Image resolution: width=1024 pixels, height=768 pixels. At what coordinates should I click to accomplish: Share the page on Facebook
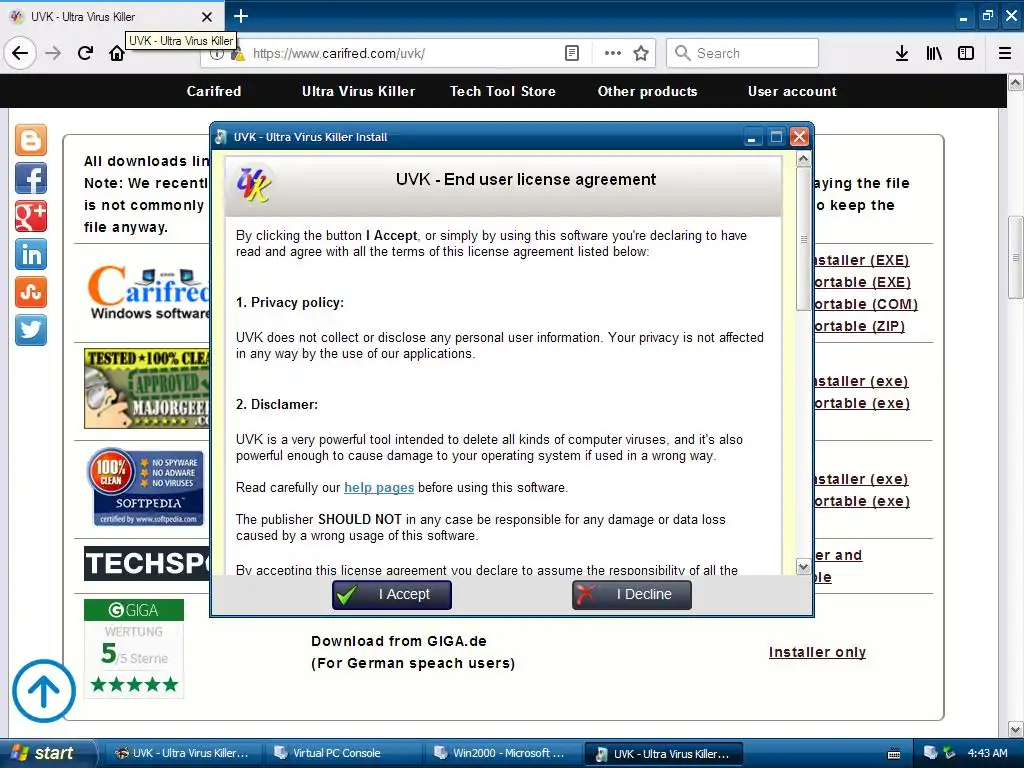[31, 178]
